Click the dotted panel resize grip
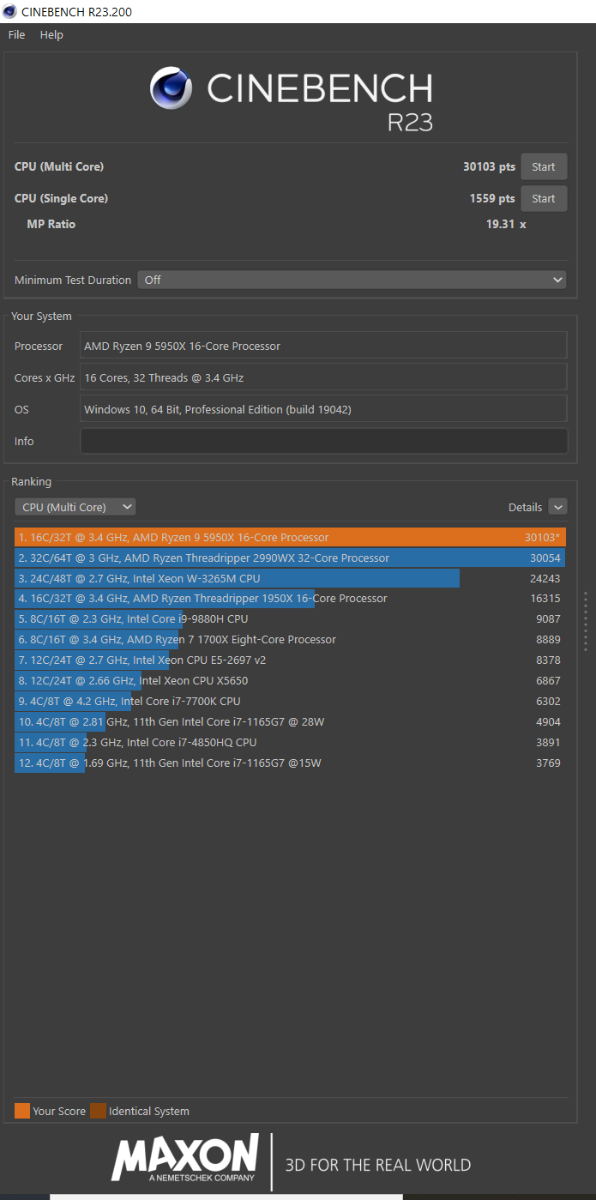 click(586, 621)
